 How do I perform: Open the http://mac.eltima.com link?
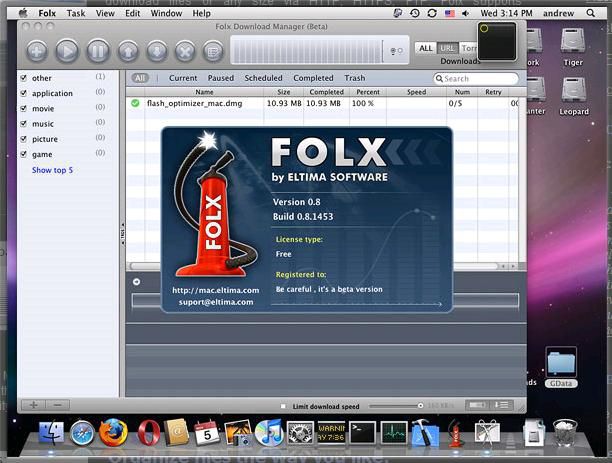tap(215, 290)
